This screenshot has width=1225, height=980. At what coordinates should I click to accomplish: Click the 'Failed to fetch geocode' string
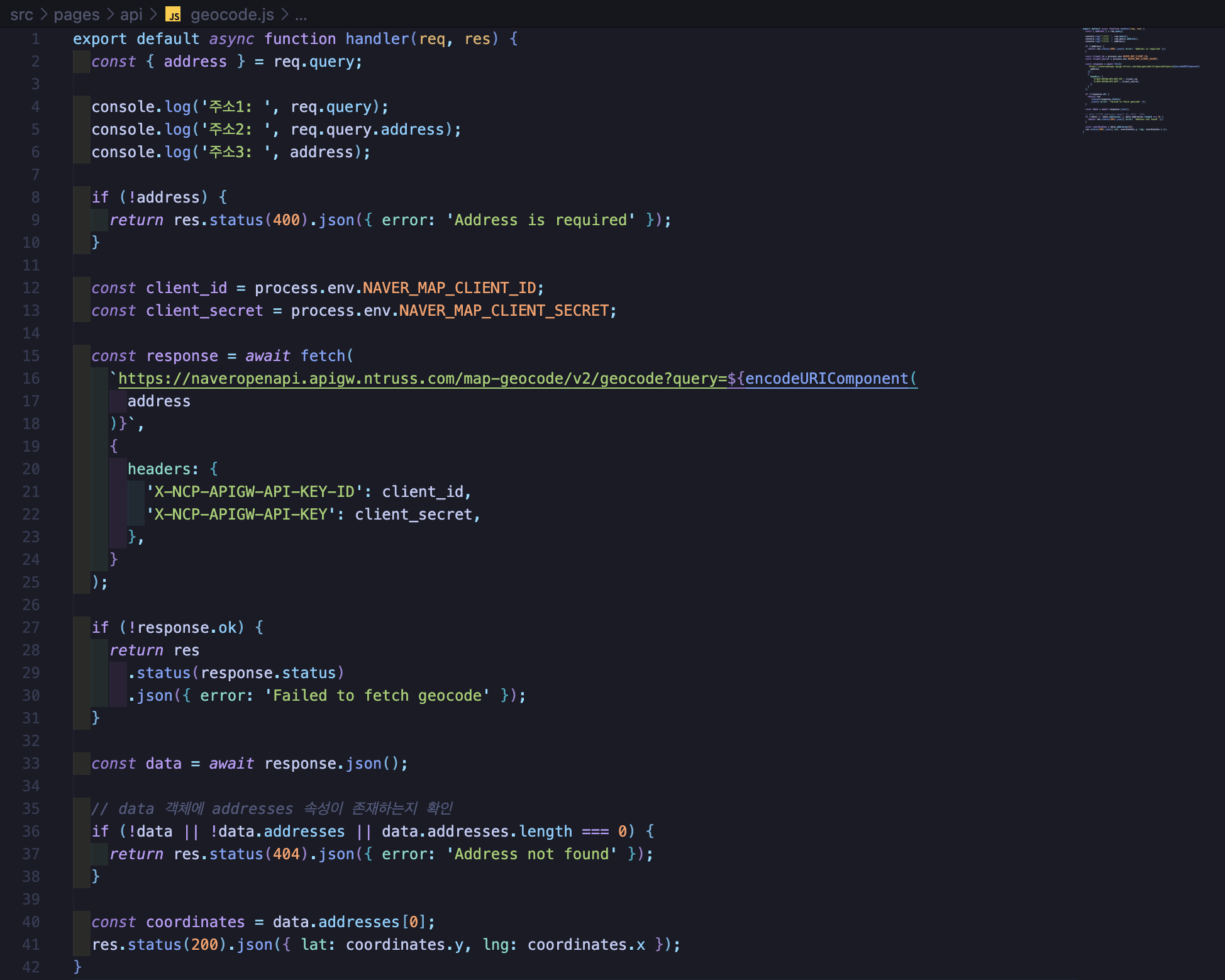(x=377, y=695)
